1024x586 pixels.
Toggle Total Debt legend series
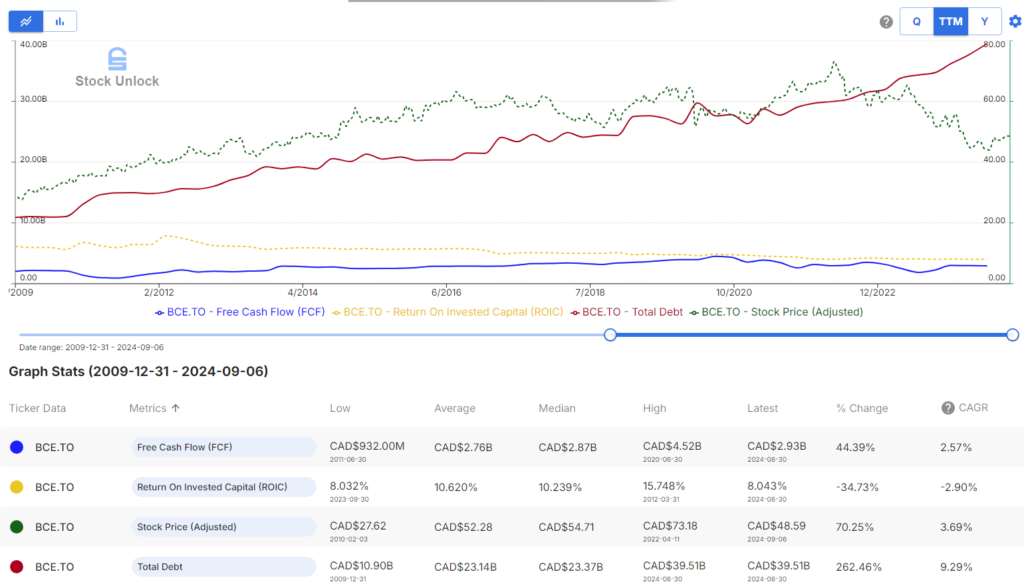[626, 312]
